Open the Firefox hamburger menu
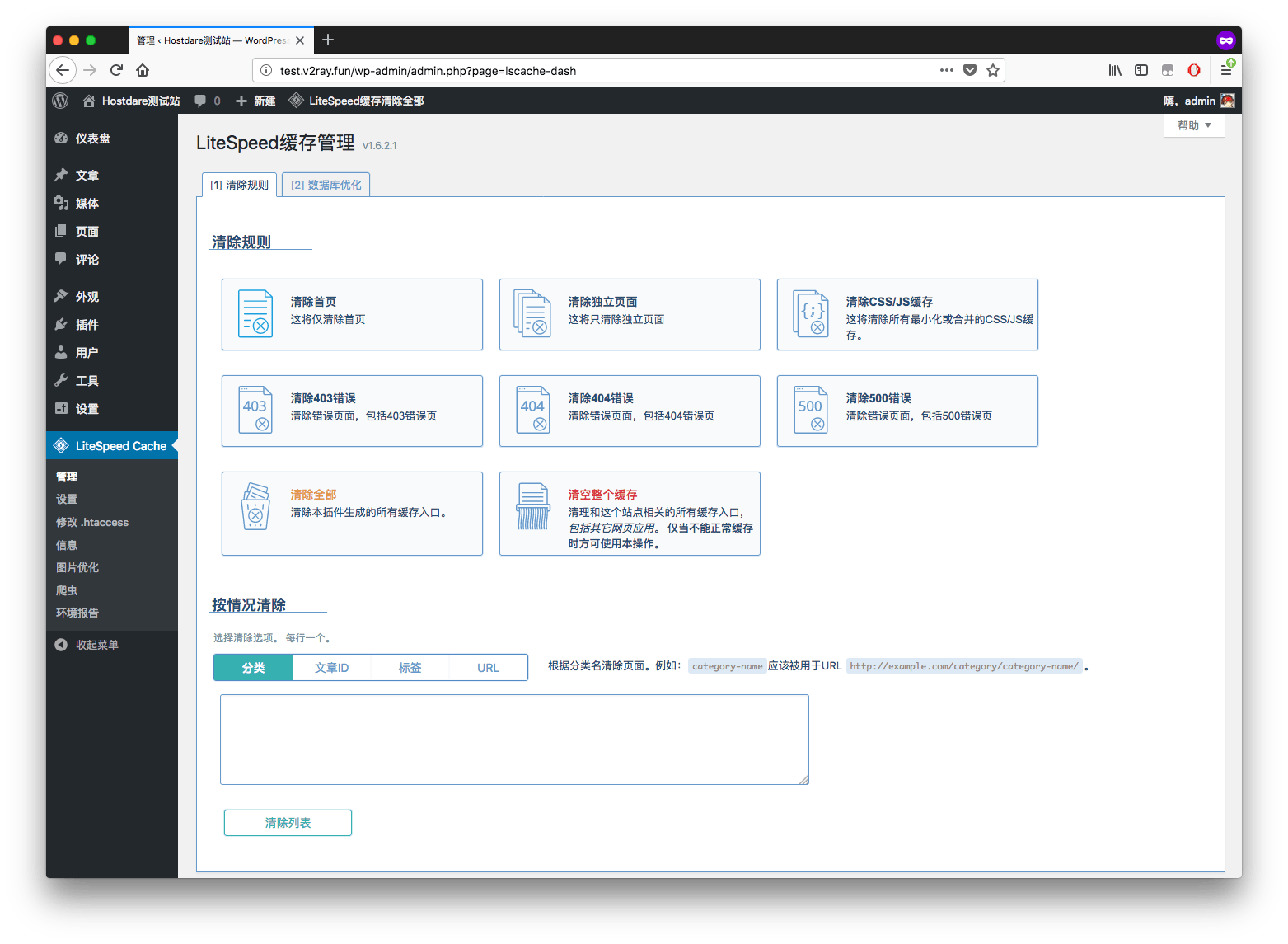 point(1225,70)
